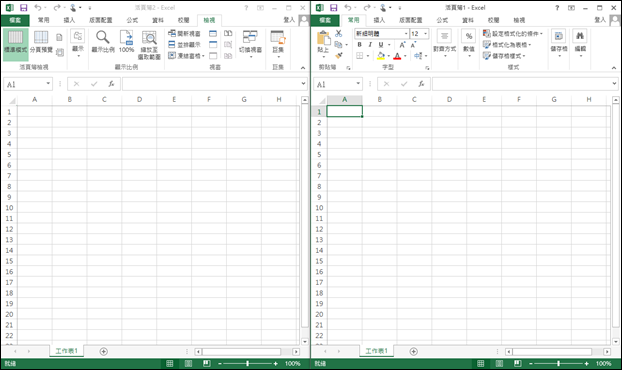Expand the formula bar in 活頁簿1
This screenshot has width=622, height=370.
coord(614,84)
